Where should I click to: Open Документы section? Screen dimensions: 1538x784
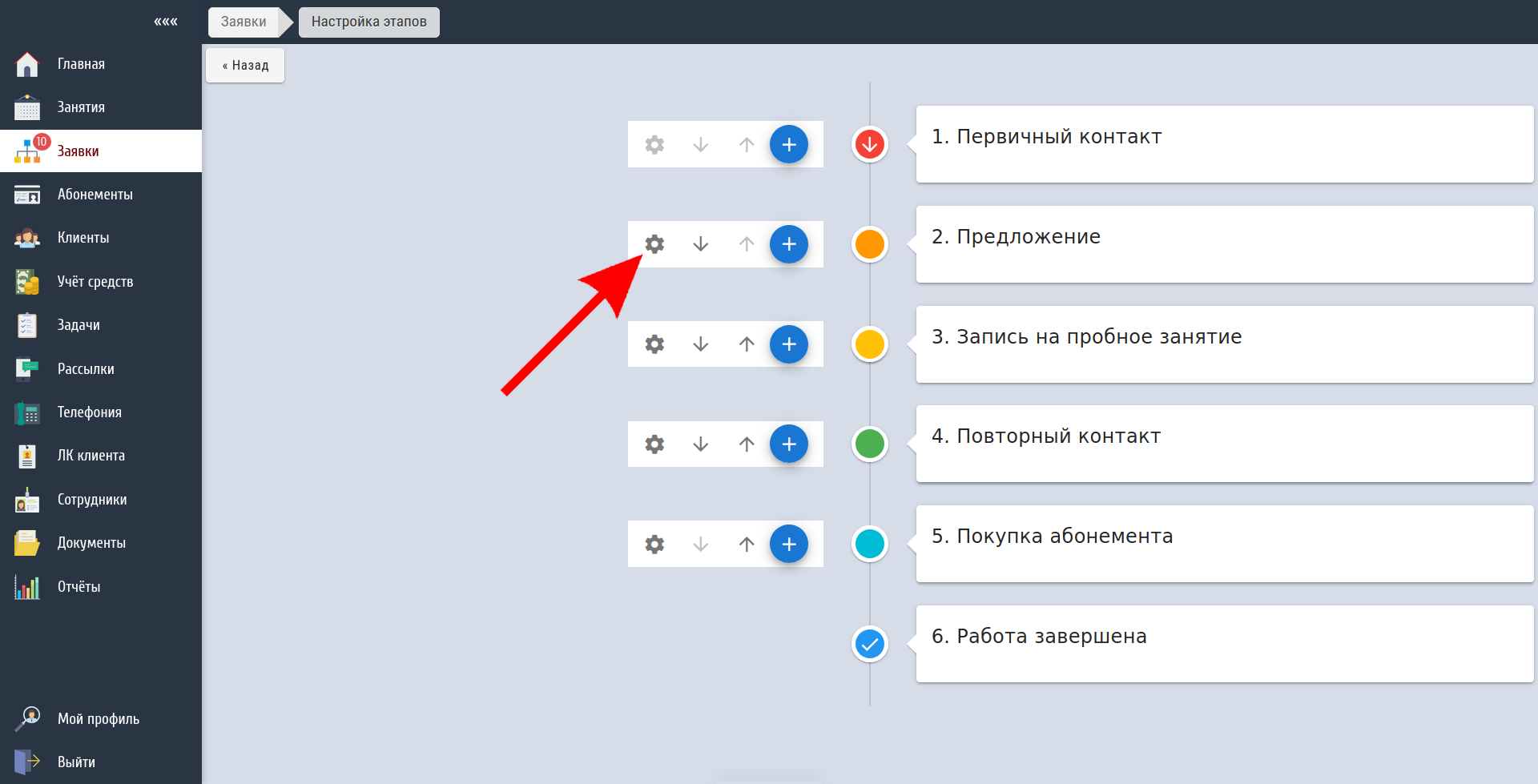(101, 543)
